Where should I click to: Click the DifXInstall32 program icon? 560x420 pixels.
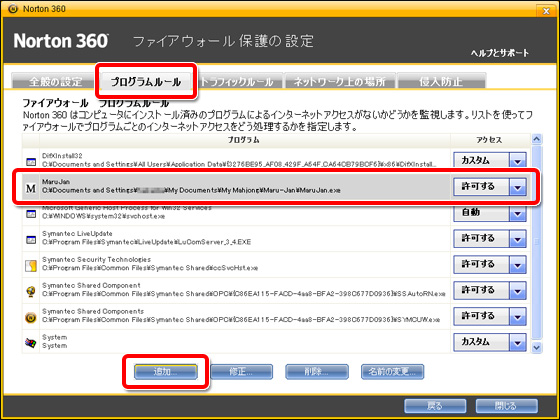pyautogui.click(x=31, y=162)
